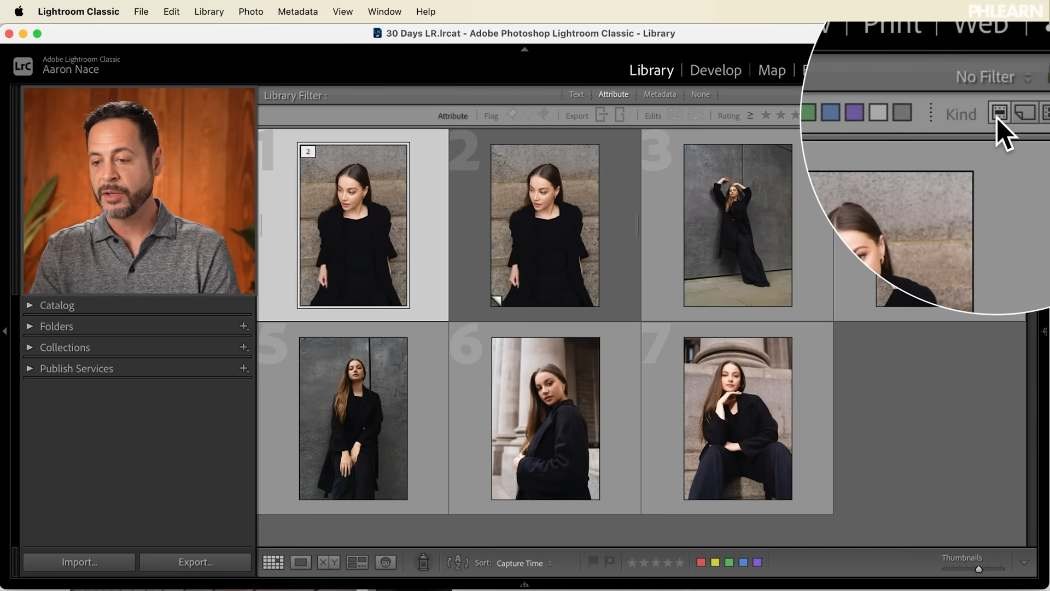Set first star rating in toolbar

point(631,562)
